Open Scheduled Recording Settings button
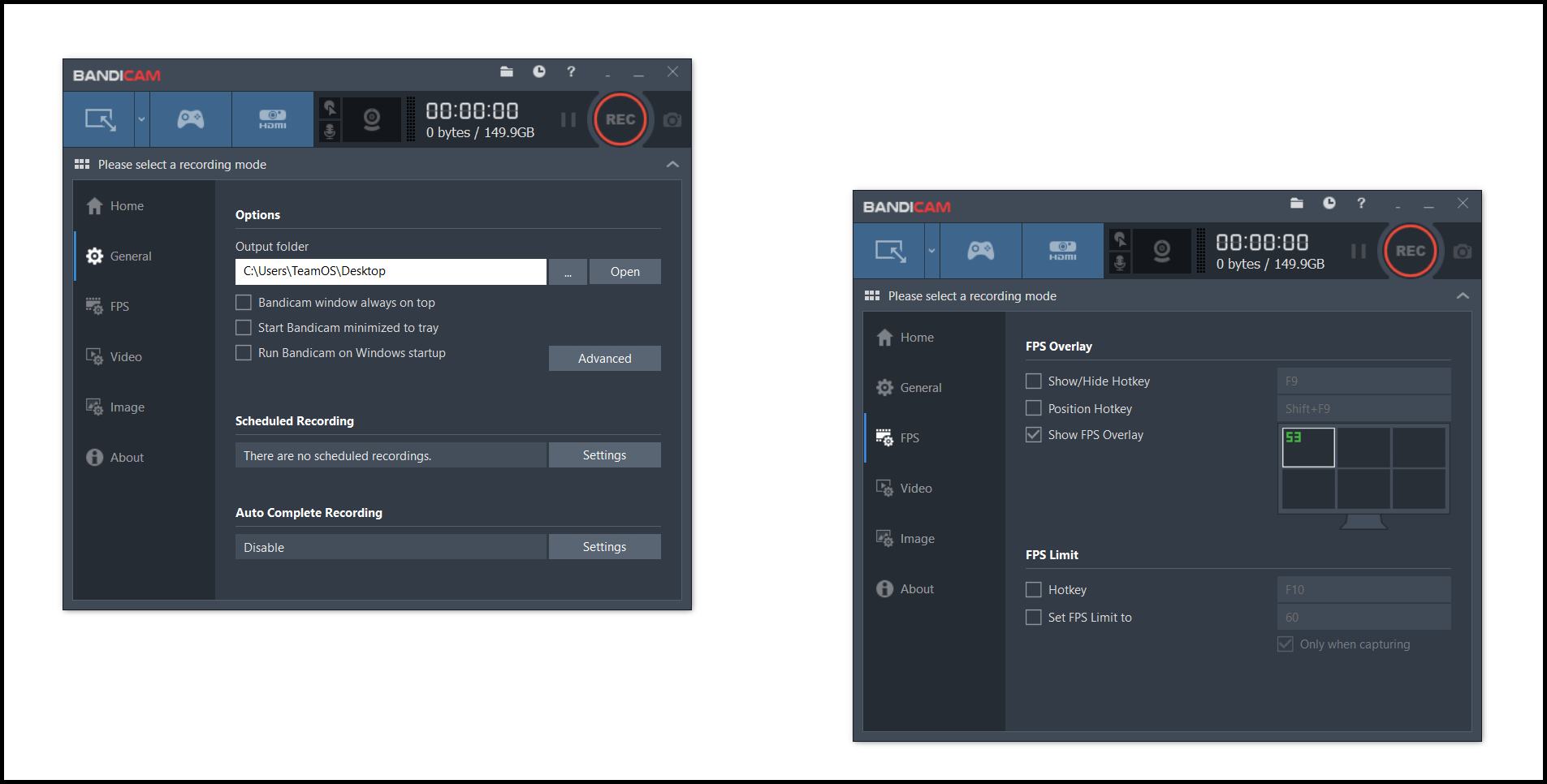The width and height of the screenshot is (1547, 784). (x=605, y=455)
